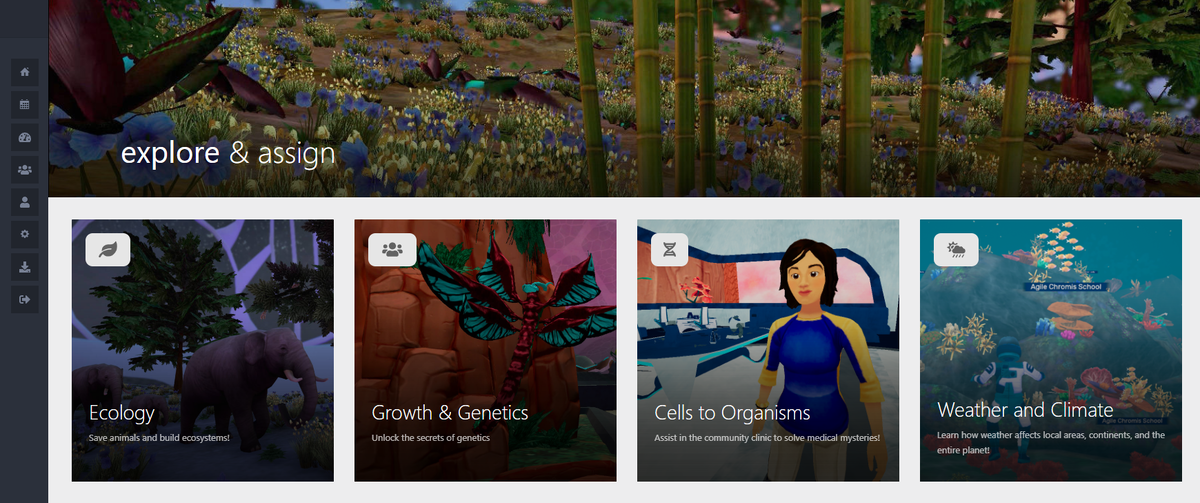Click the download icon in sidebar

(25, 267)
